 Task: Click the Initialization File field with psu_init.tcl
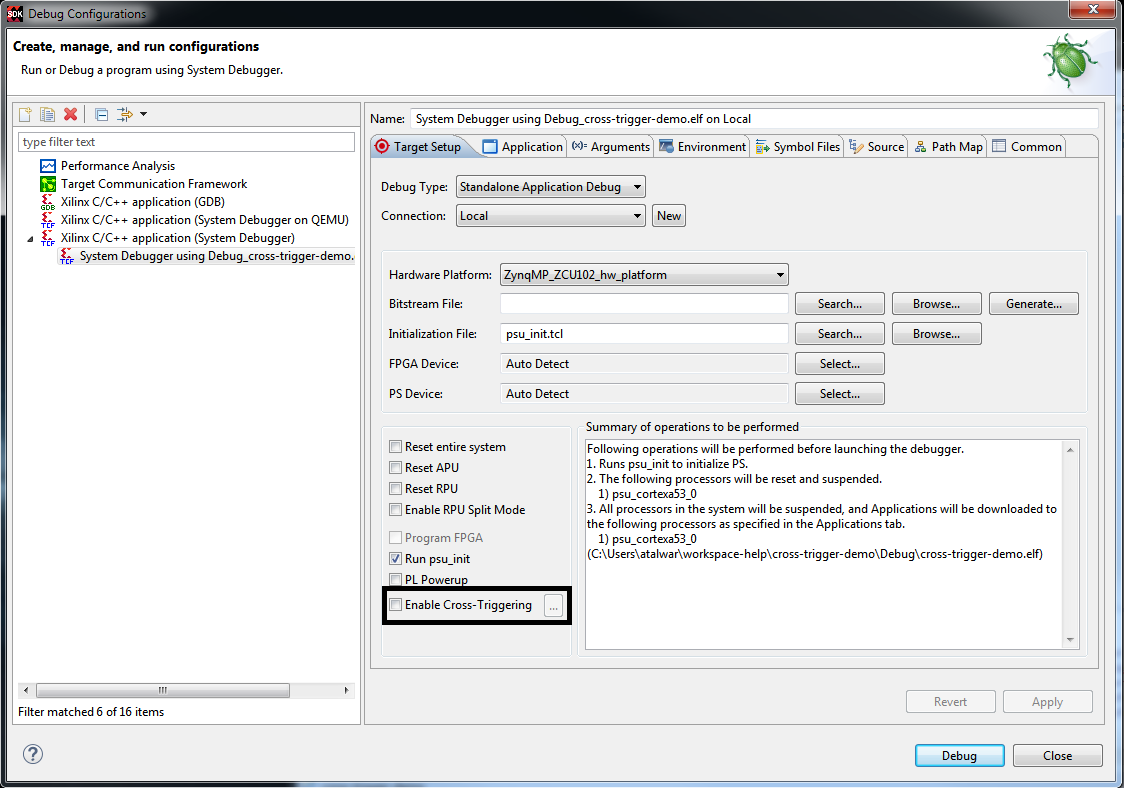[x=644, y=334]
